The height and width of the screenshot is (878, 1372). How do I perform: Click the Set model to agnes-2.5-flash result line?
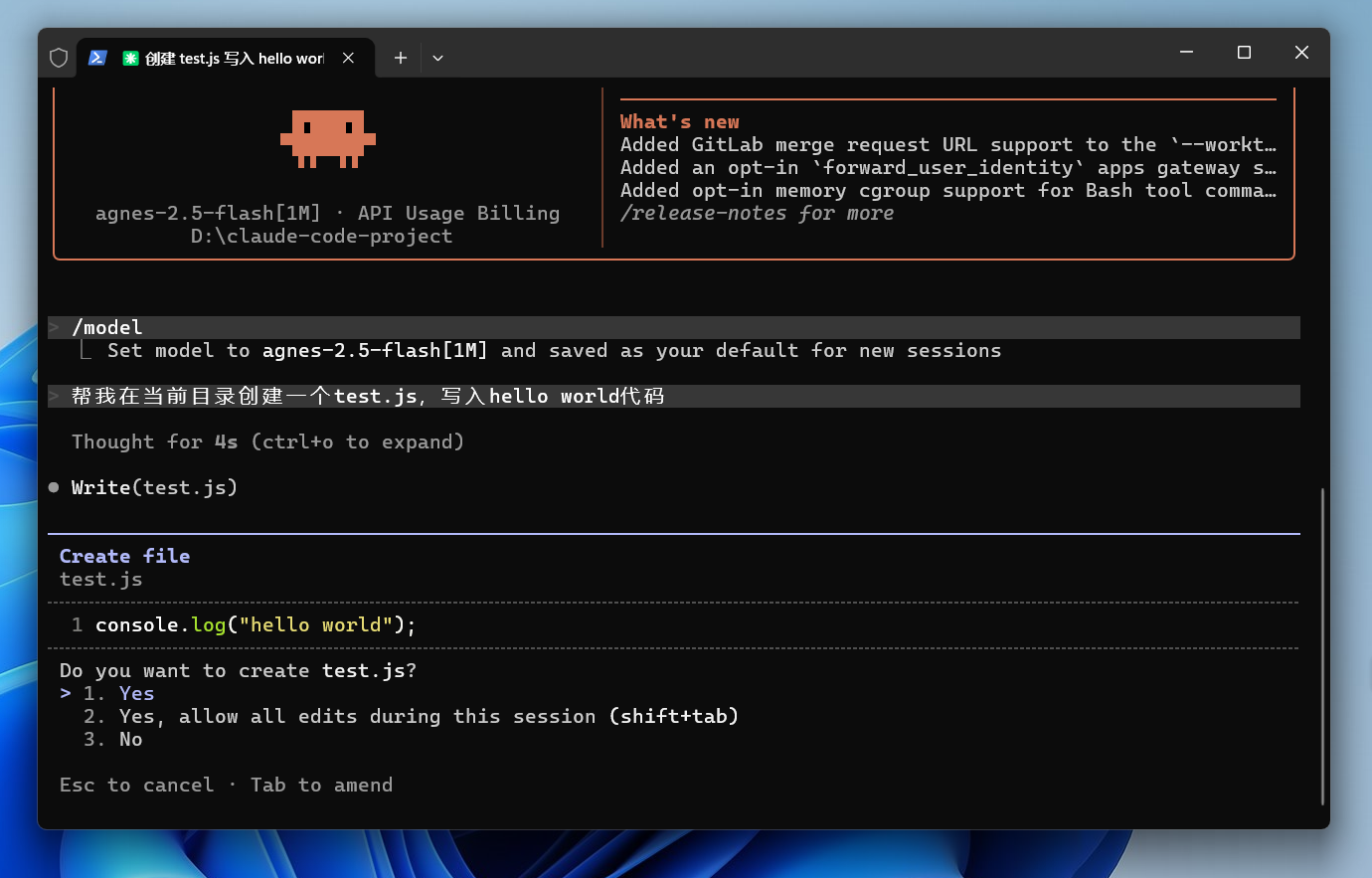tap(554, 350)
